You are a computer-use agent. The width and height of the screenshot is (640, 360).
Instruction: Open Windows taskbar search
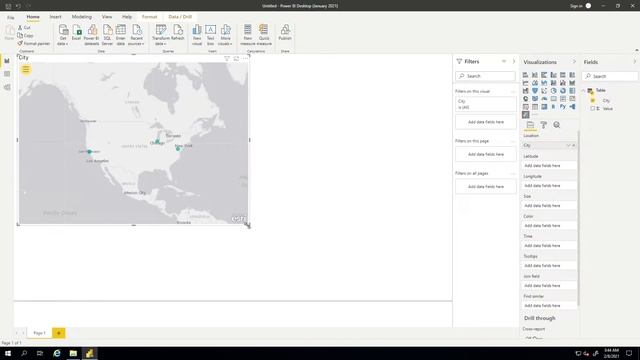tap(24, 353)
